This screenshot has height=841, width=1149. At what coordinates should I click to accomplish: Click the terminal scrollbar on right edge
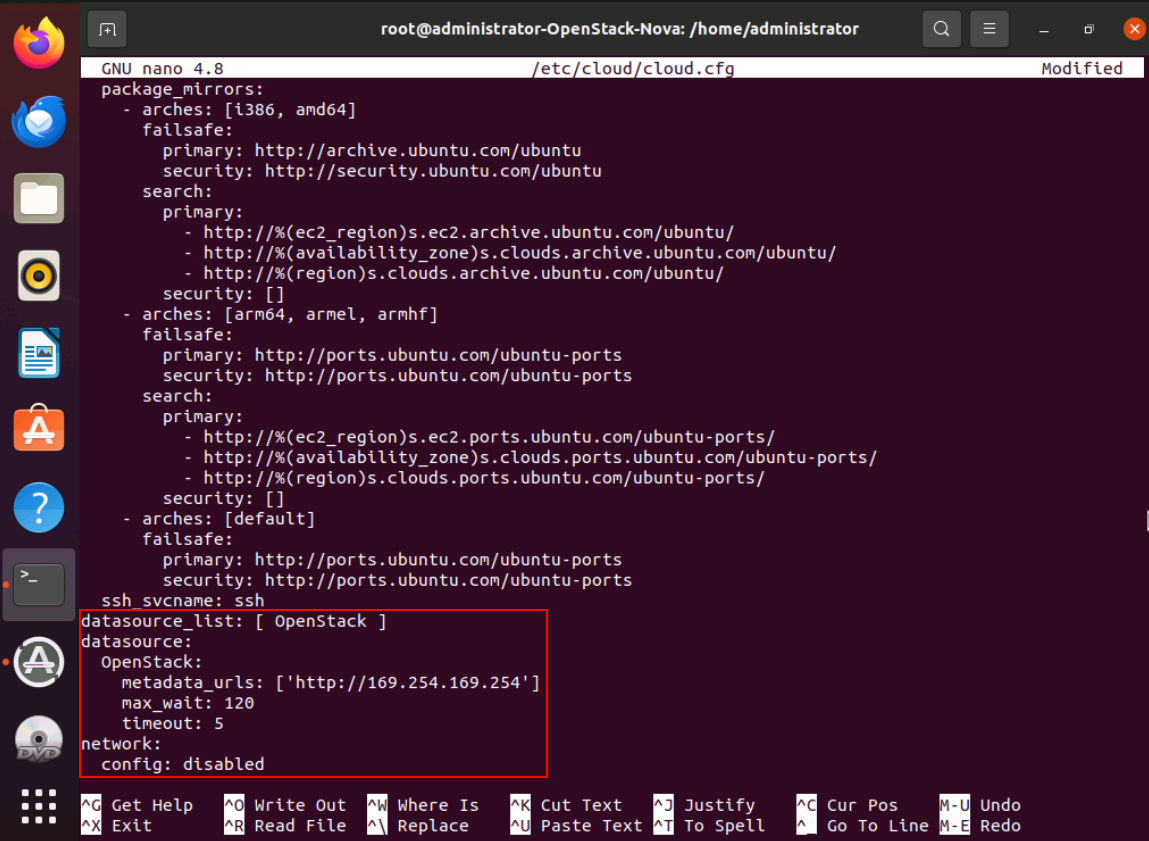[x=1145, y=520]
